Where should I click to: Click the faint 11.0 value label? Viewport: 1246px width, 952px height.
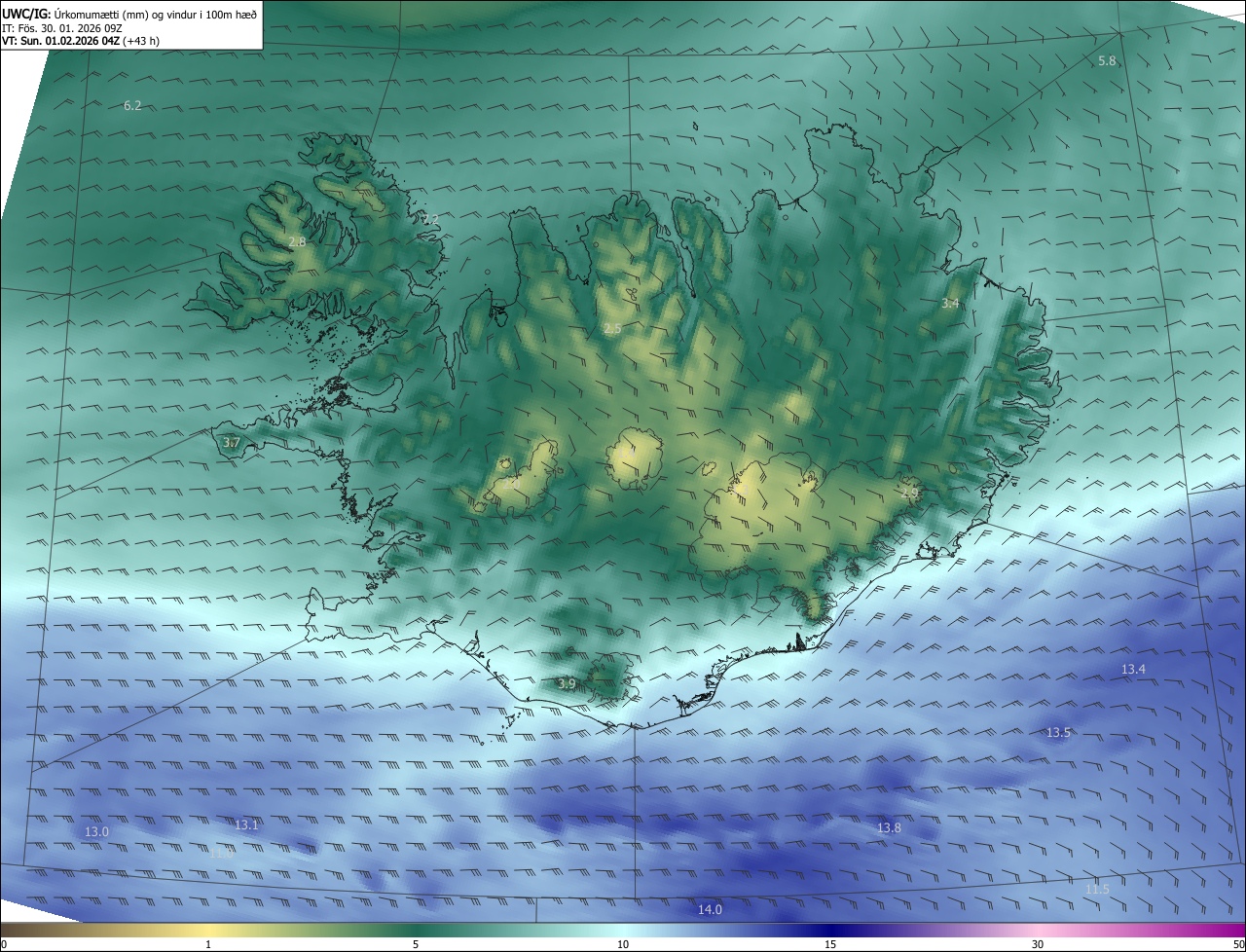[222, 853]
